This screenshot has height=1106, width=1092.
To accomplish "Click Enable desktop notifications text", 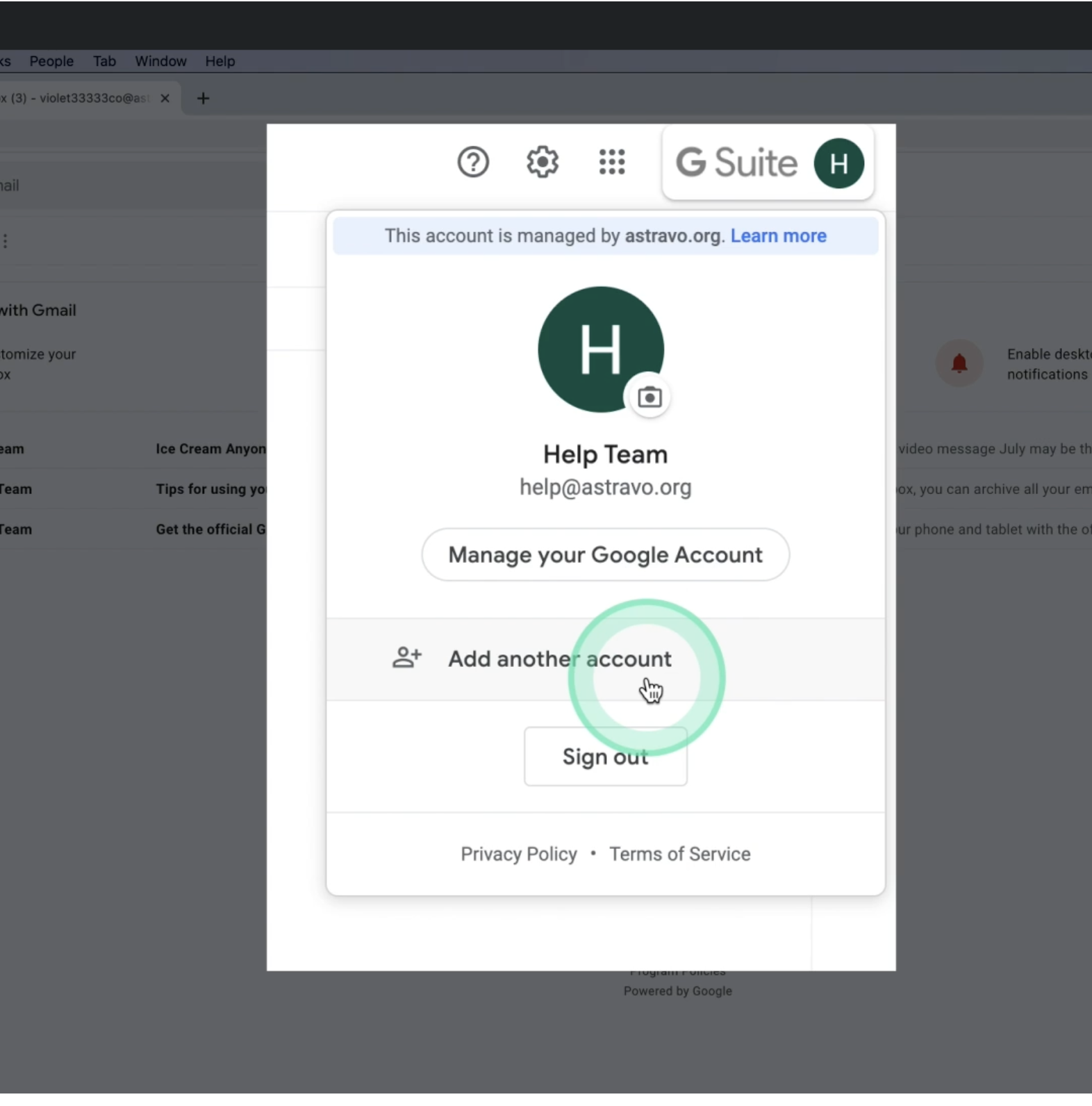I will [1049, 364].
